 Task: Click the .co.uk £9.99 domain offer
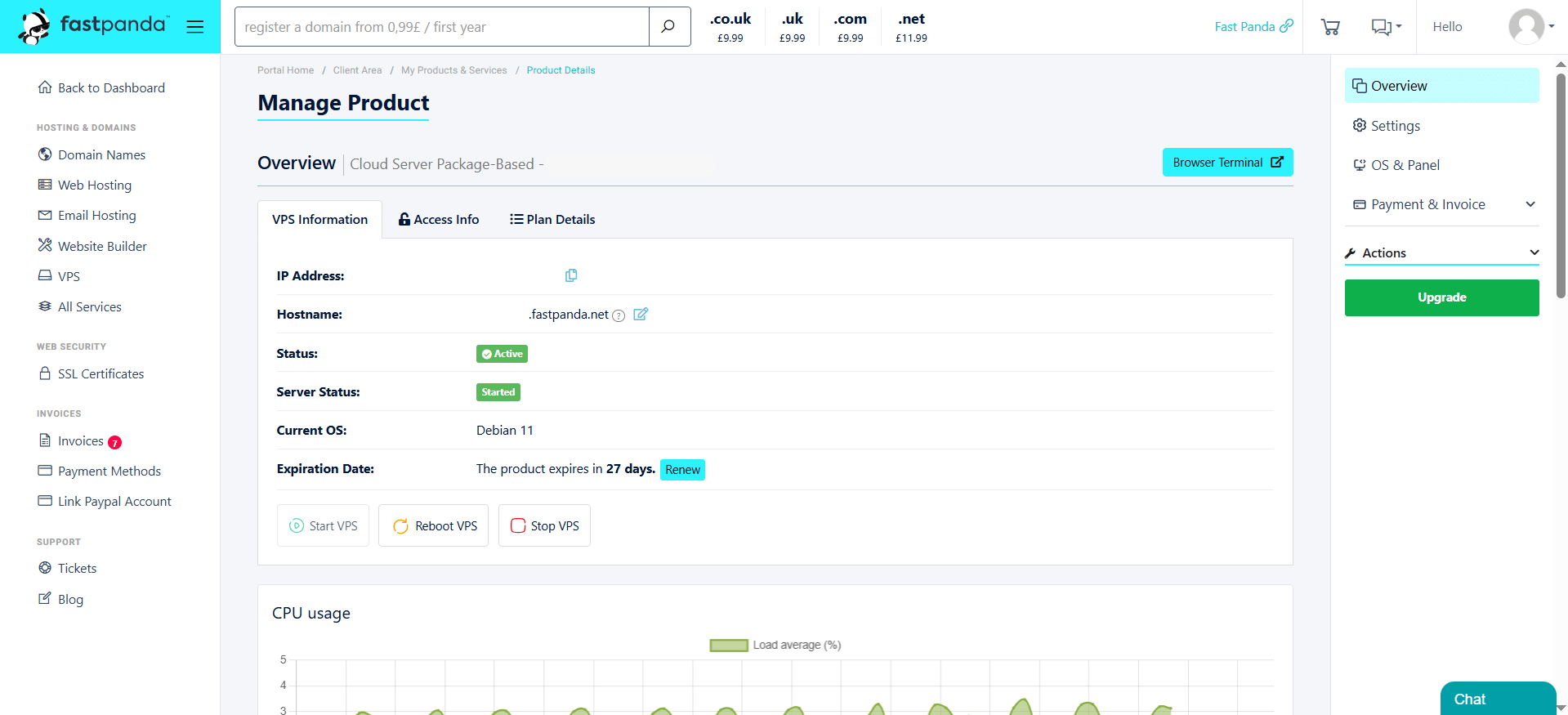pyautogui.click(x=730, y=27)
